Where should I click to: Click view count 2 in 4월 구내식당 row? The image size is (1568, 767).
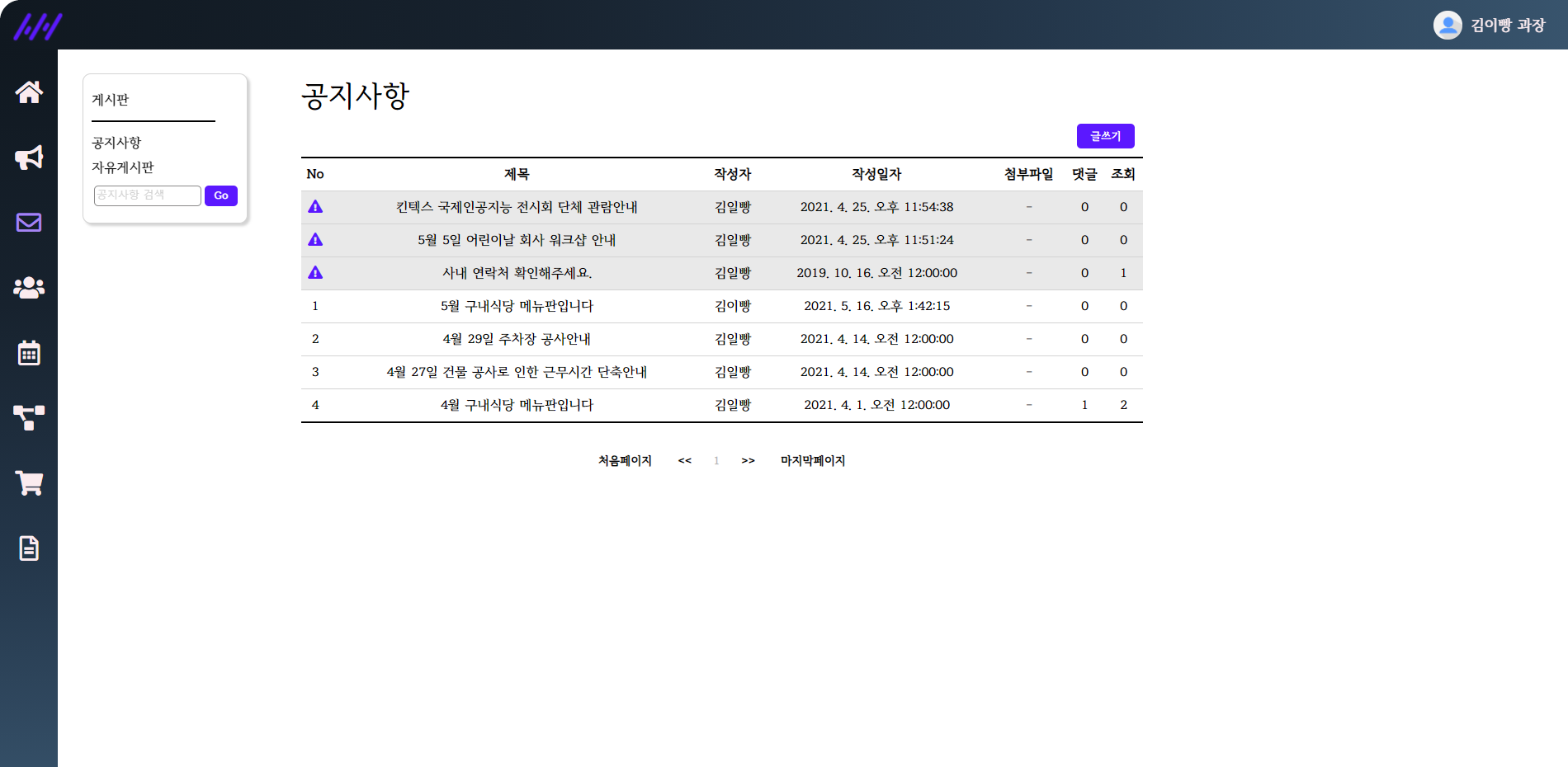point(1123,405)
